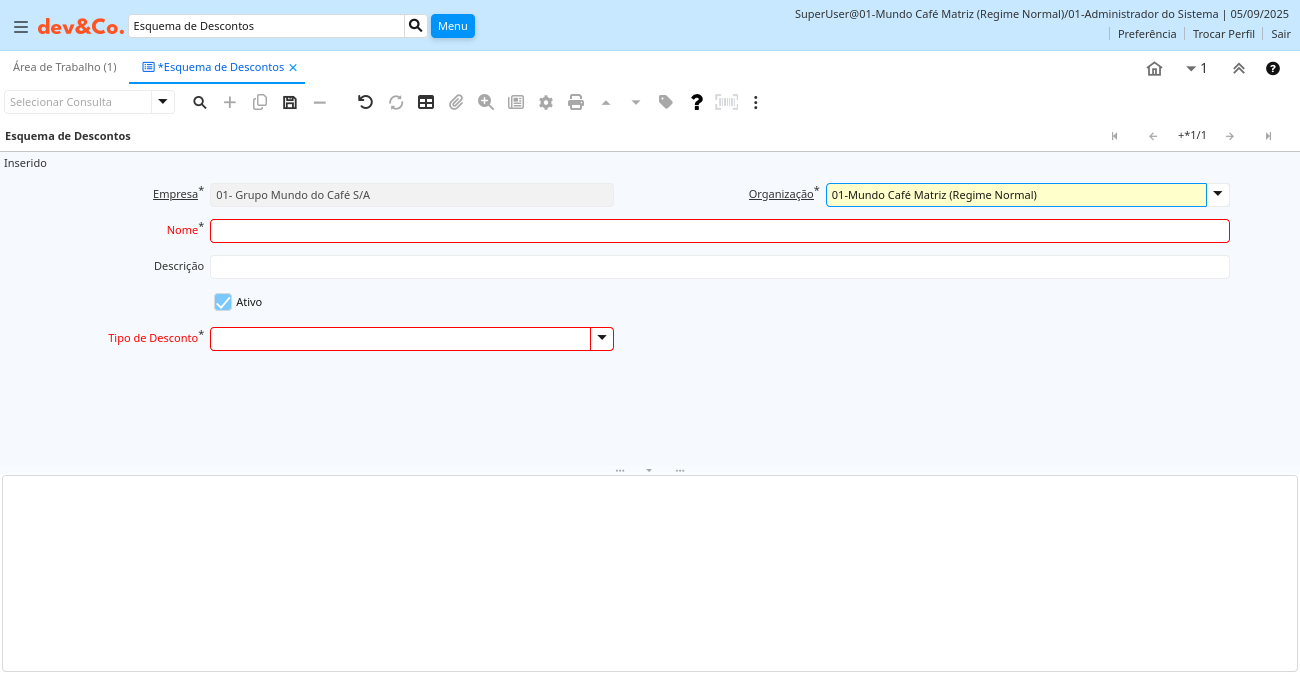Click the Nome input field
This screenshot has height=674, width=1300.
[x=719, y=231]
